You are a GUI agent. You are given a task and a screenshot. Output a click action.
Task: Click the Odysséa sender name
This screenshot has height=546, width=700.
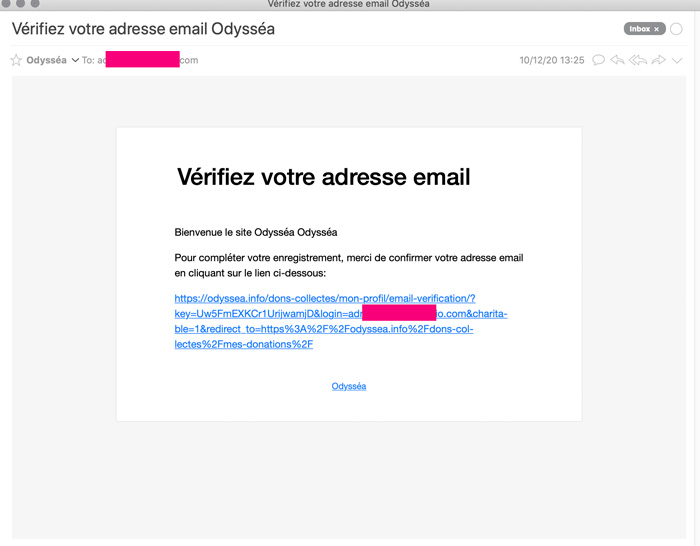pos(46,60)
